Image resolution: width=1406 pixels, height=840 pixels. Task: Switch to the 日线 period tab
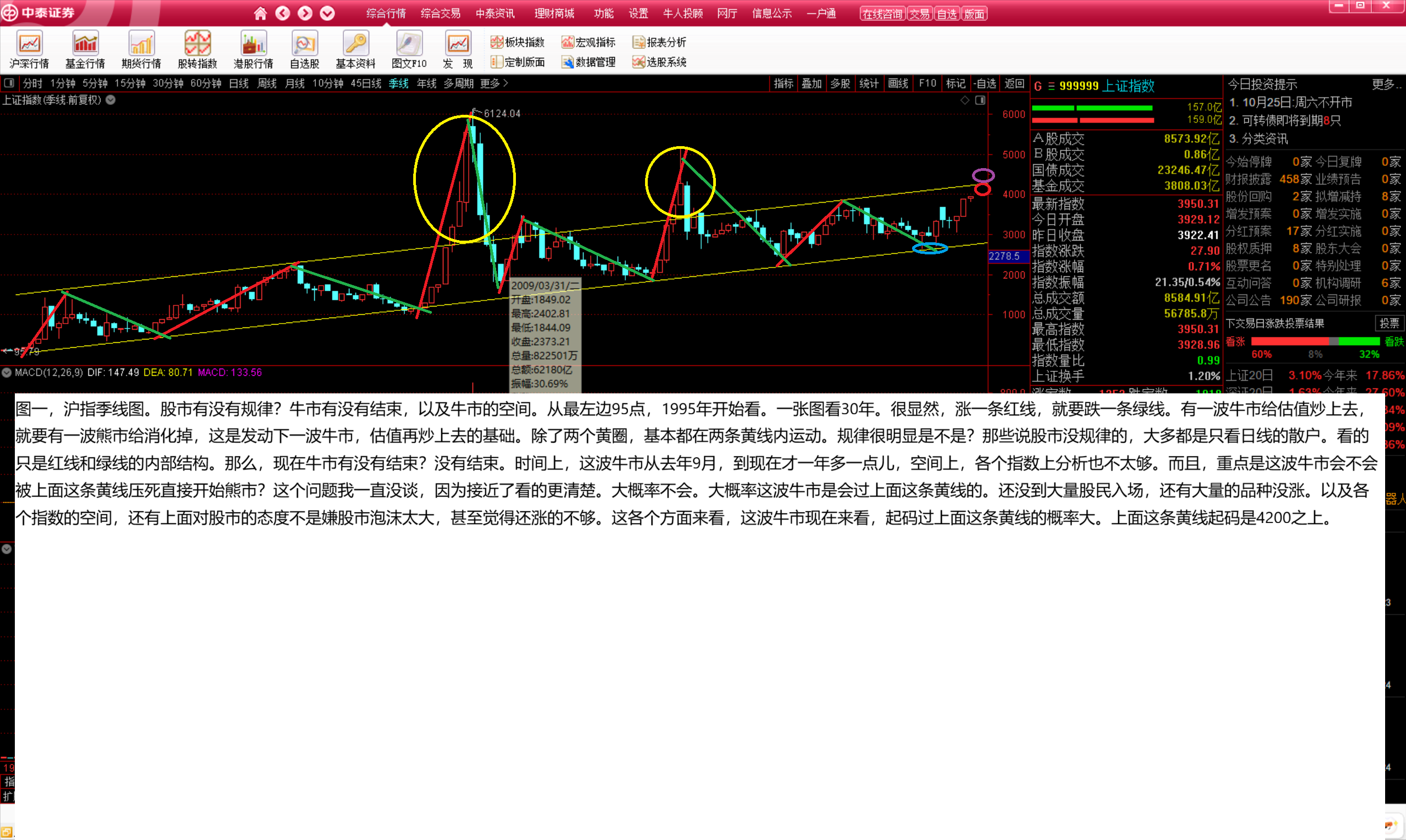tap(238, 83)
